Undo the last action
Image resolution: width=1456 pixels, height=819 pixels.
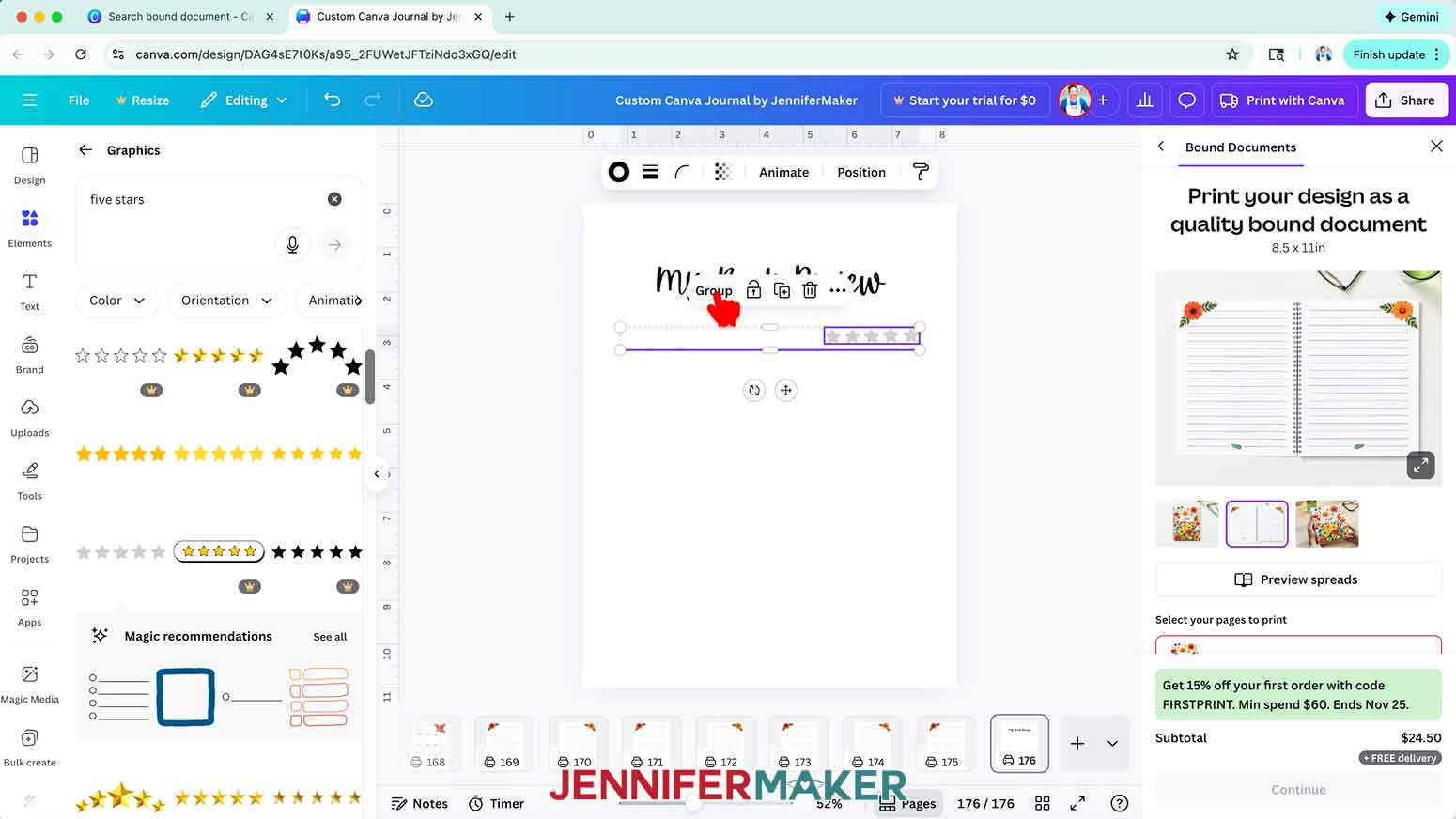(332, 100)
